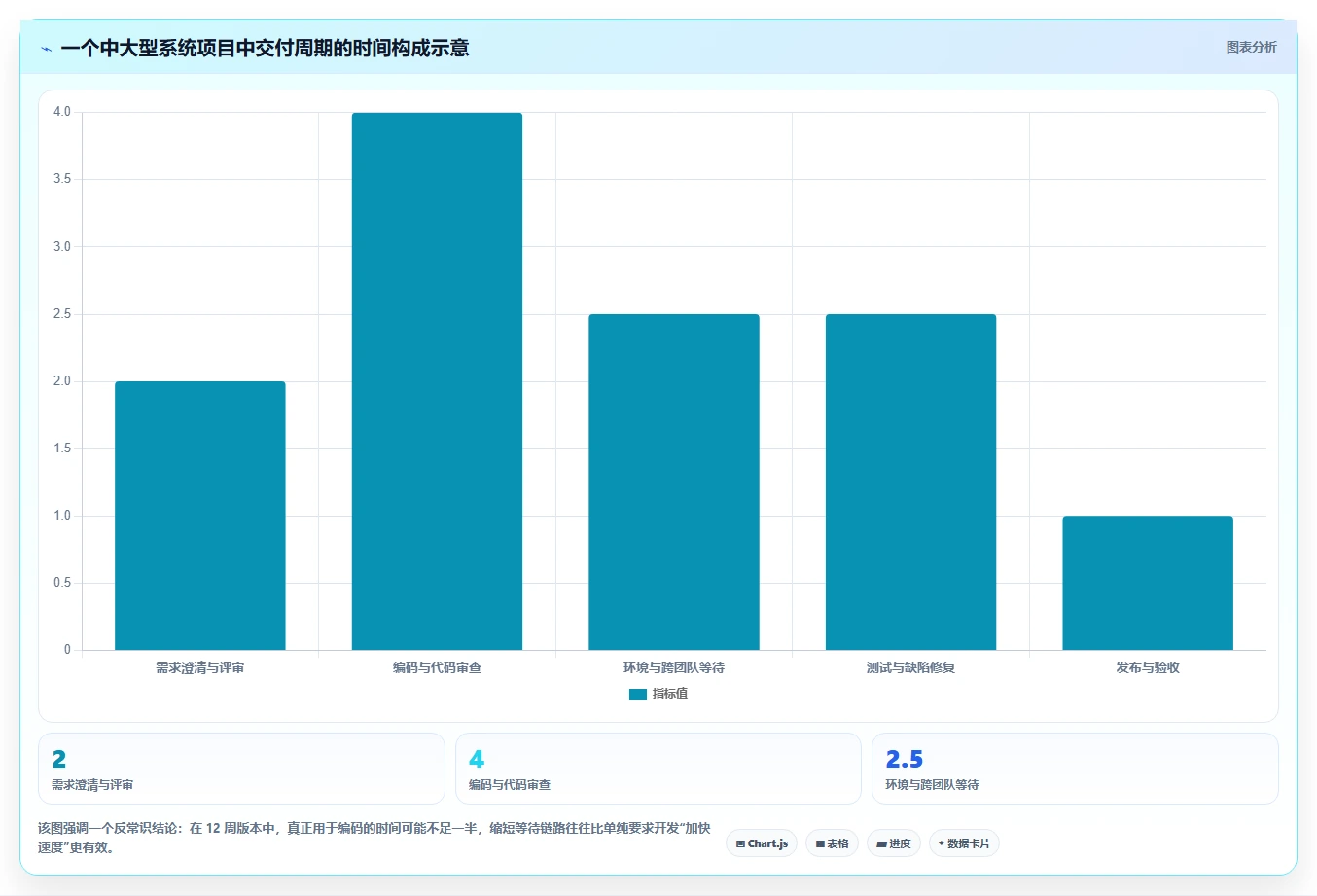Image resolution: width=1317 pixels, height=896 pixels.
Task: Click the 需求澄清与评审 caption in the stat card
Action: 92,785
